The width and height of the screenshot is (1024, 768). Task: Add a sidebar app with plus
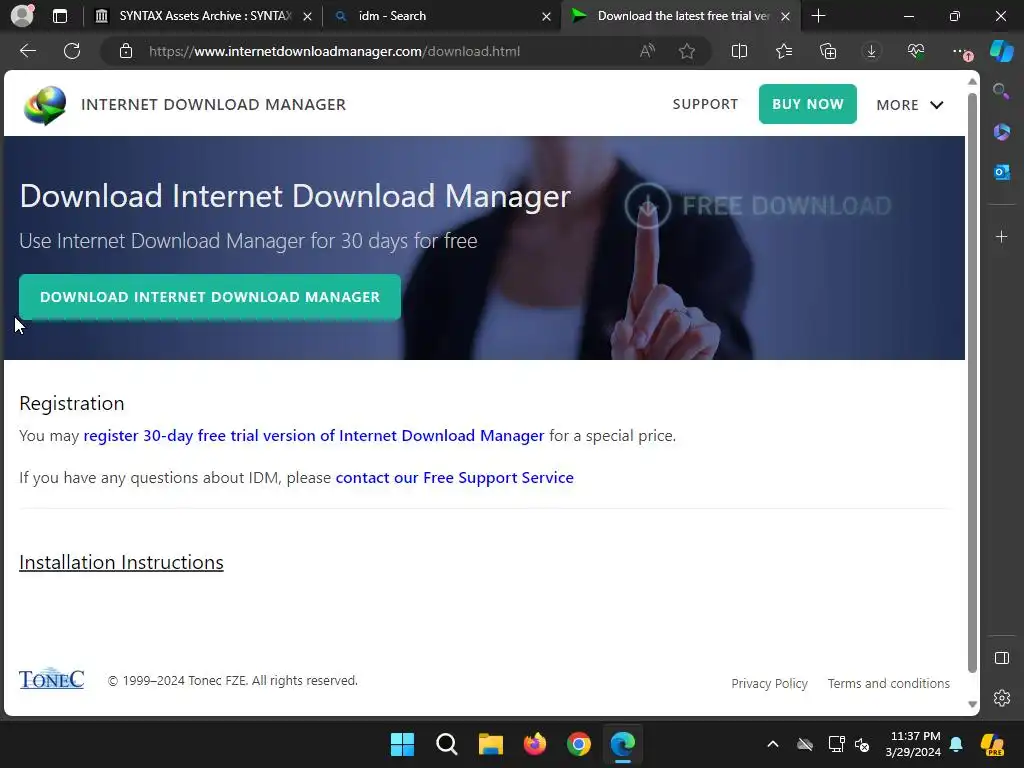[1001, 236]
